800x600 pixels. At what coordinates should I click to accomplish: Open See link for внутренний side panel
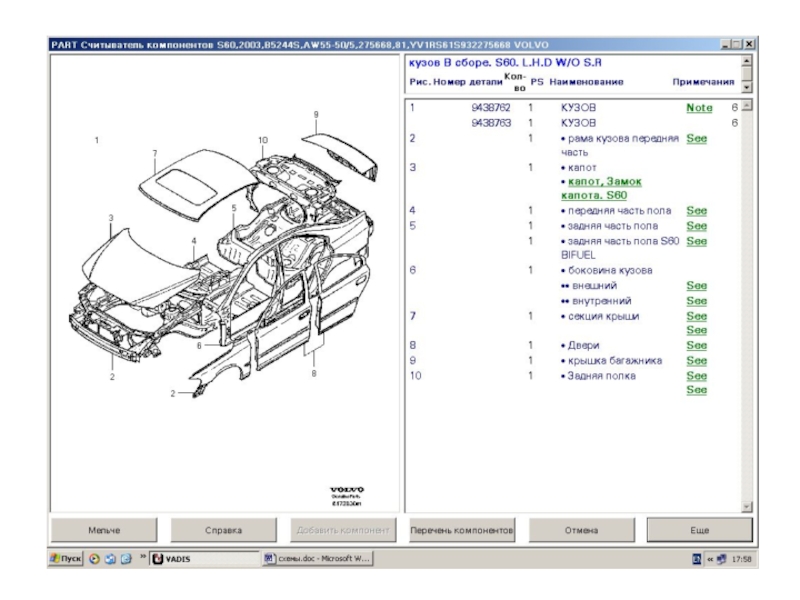tap(696, 301)
